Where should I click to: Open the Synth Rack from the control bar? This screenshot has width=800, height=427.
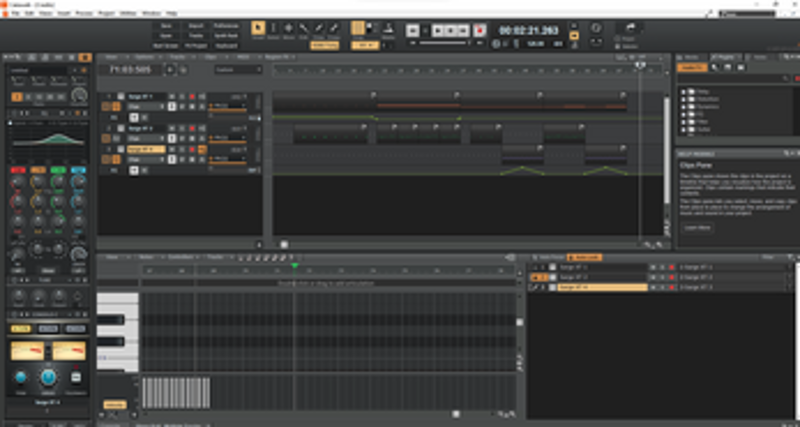[226, 36]
